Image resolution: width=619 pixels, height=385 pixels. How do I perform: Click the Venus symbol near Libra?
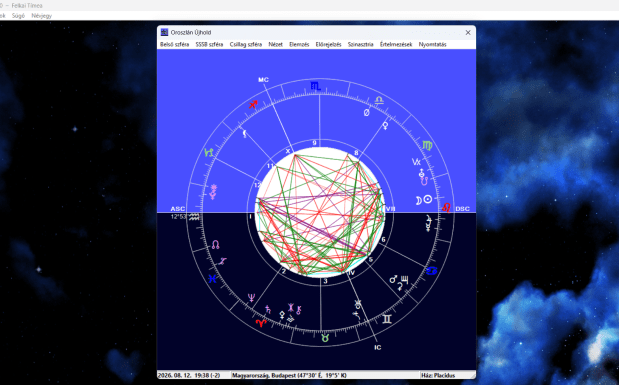[385, 126]
